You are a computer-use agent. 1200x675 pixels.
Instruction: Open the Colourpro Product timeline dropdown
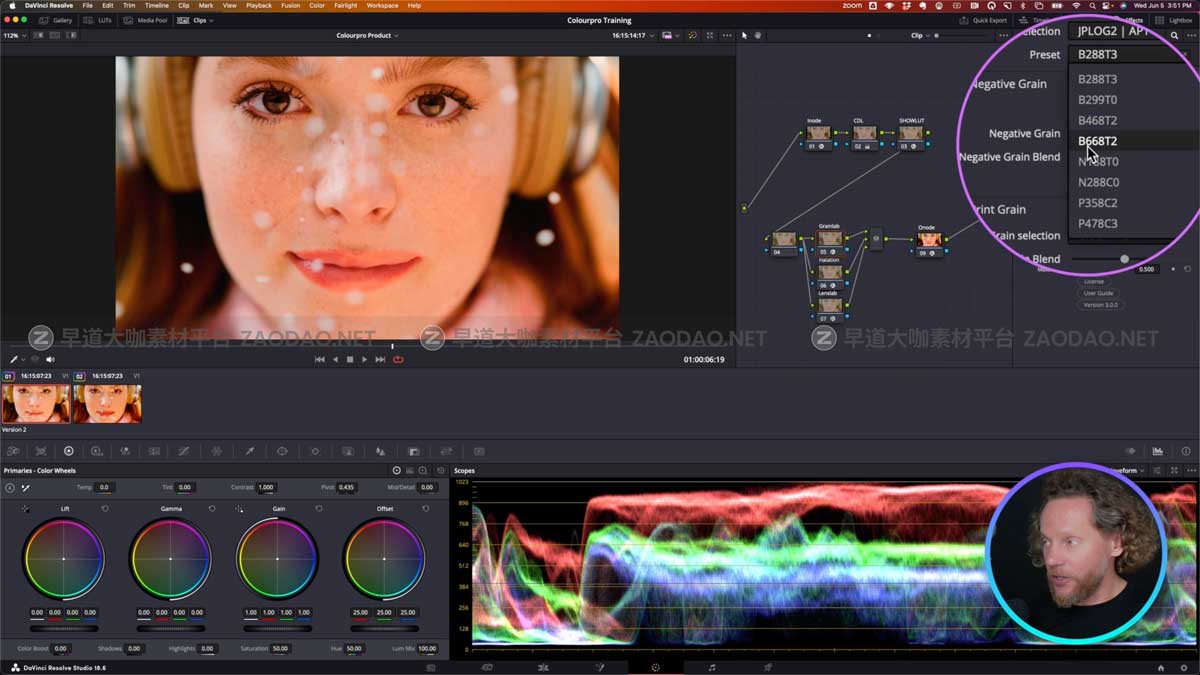(x=367, y=35)
